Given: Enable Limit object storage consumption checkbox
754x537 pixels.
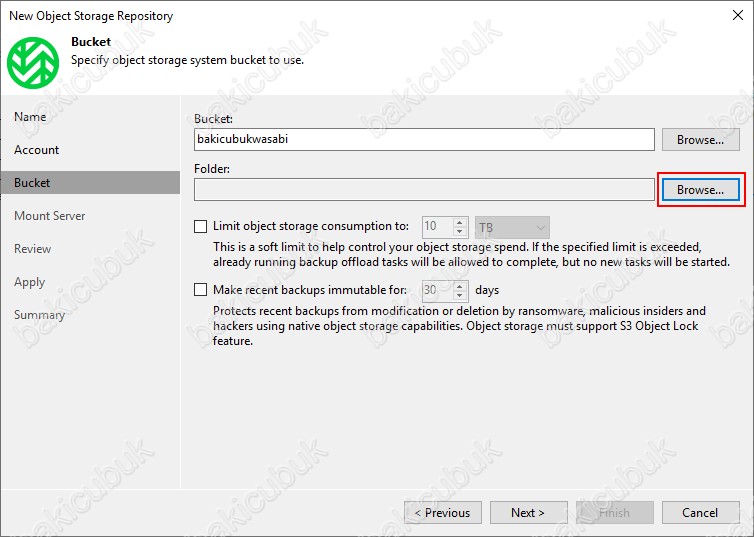Looking at the screenshot, I should [201, 226].
